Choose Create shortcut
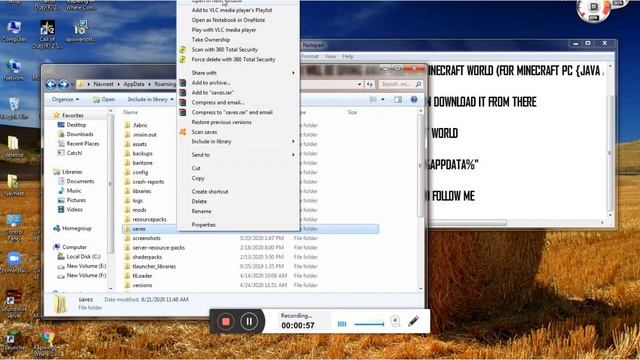 210,191
